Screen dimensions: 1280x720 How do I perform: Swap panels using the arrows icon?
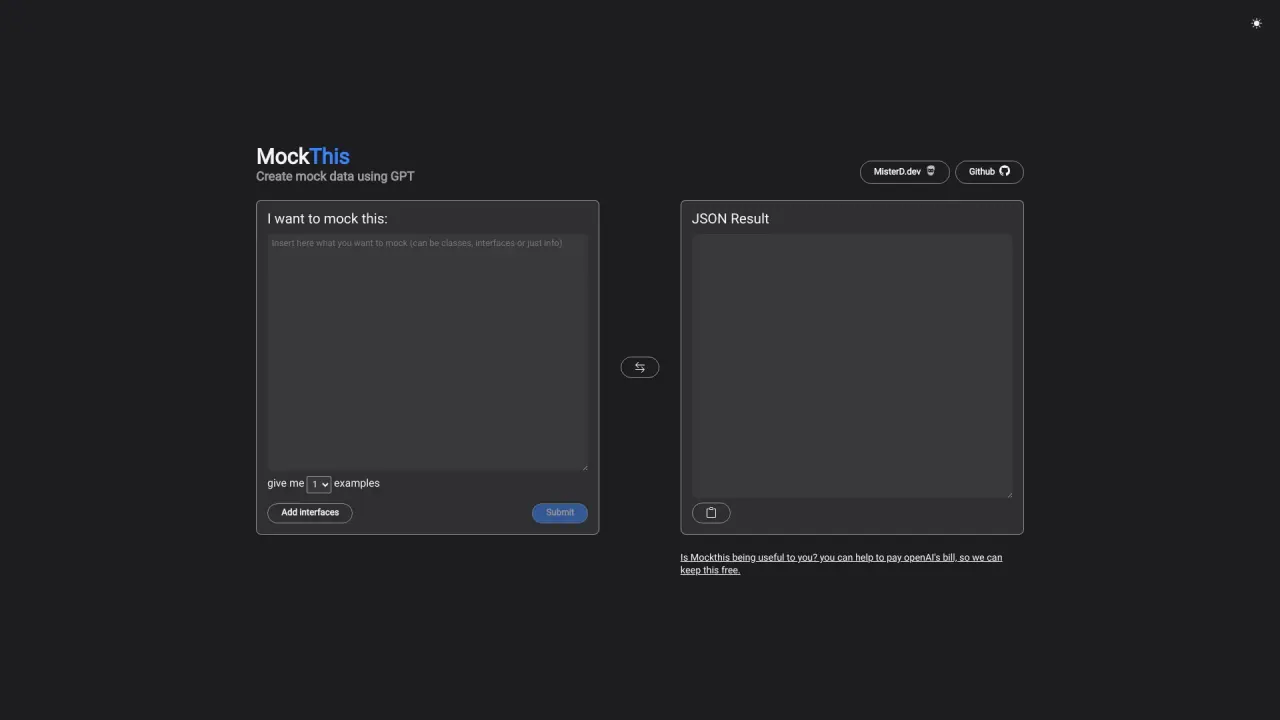coord(640,367)
